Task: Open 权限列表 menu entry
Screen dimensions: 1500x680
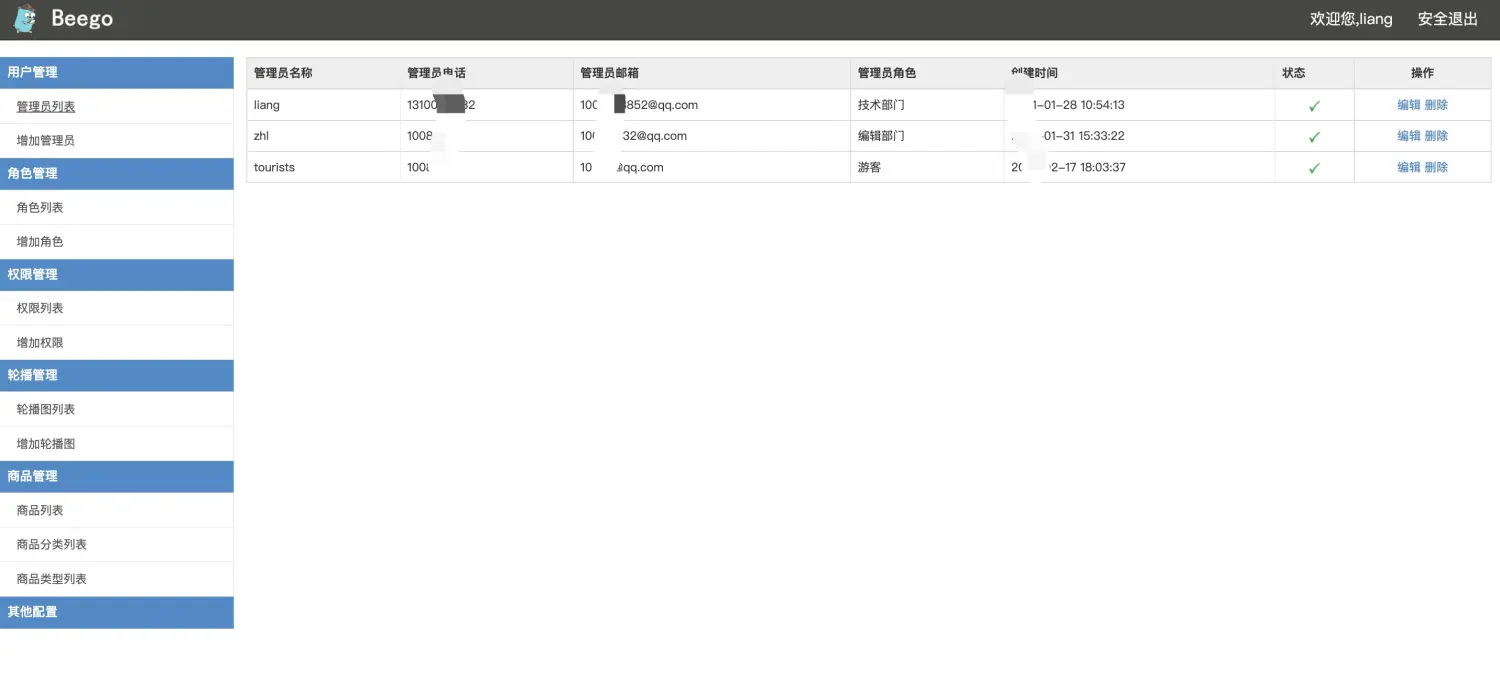Action: 40,309
